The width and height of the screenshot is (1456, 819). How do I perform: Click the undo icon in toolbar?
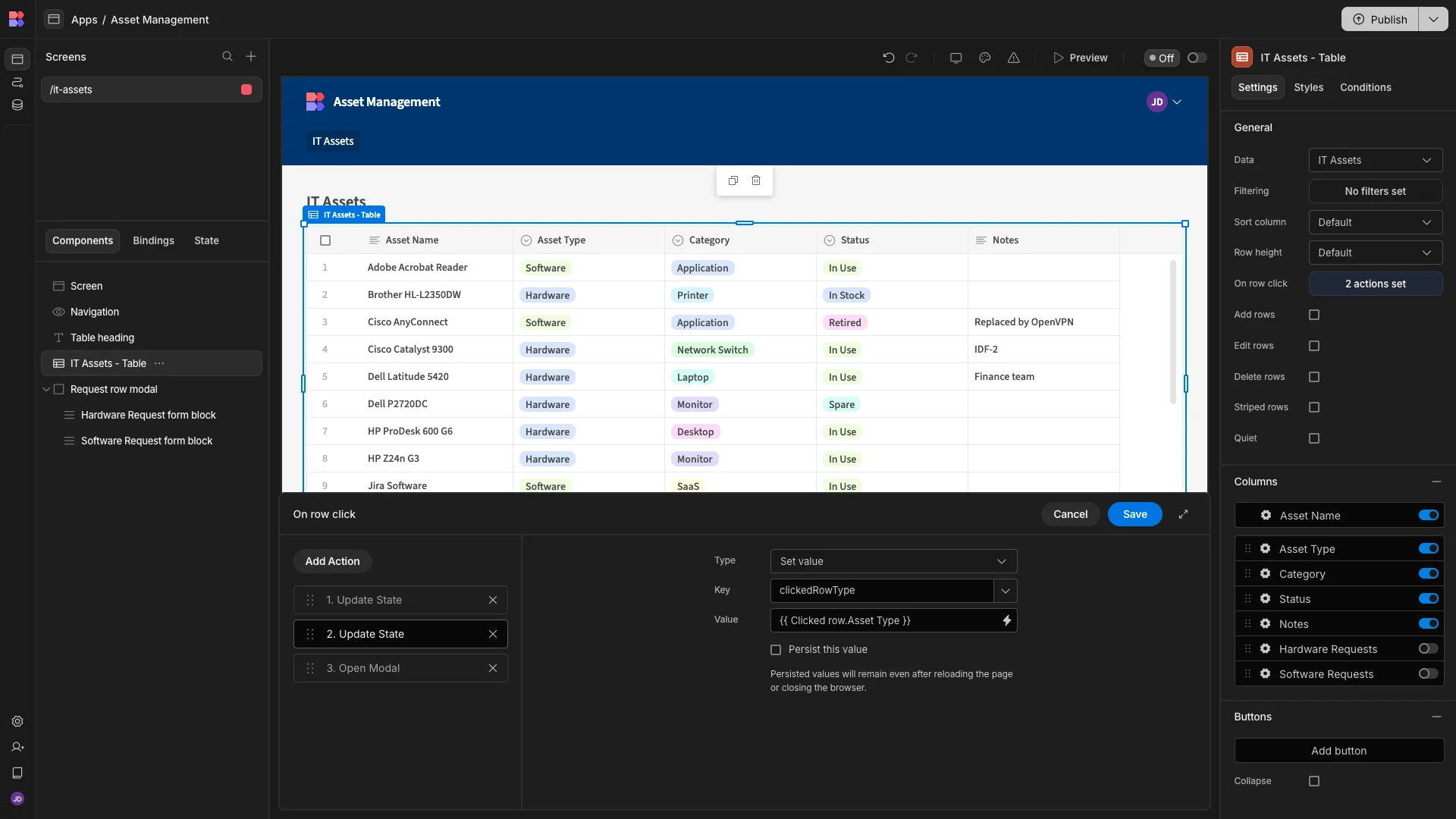[889, 58]
